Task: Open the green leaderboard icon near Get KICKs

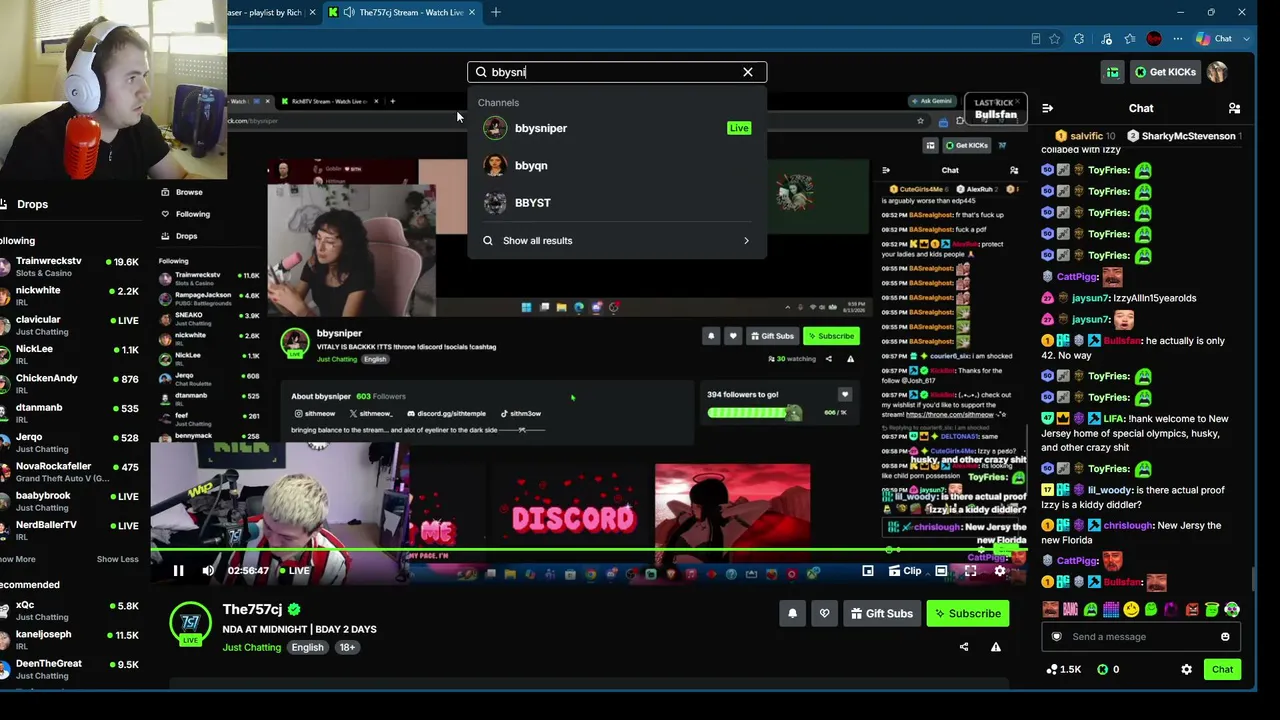Action: pos(1112,72)
